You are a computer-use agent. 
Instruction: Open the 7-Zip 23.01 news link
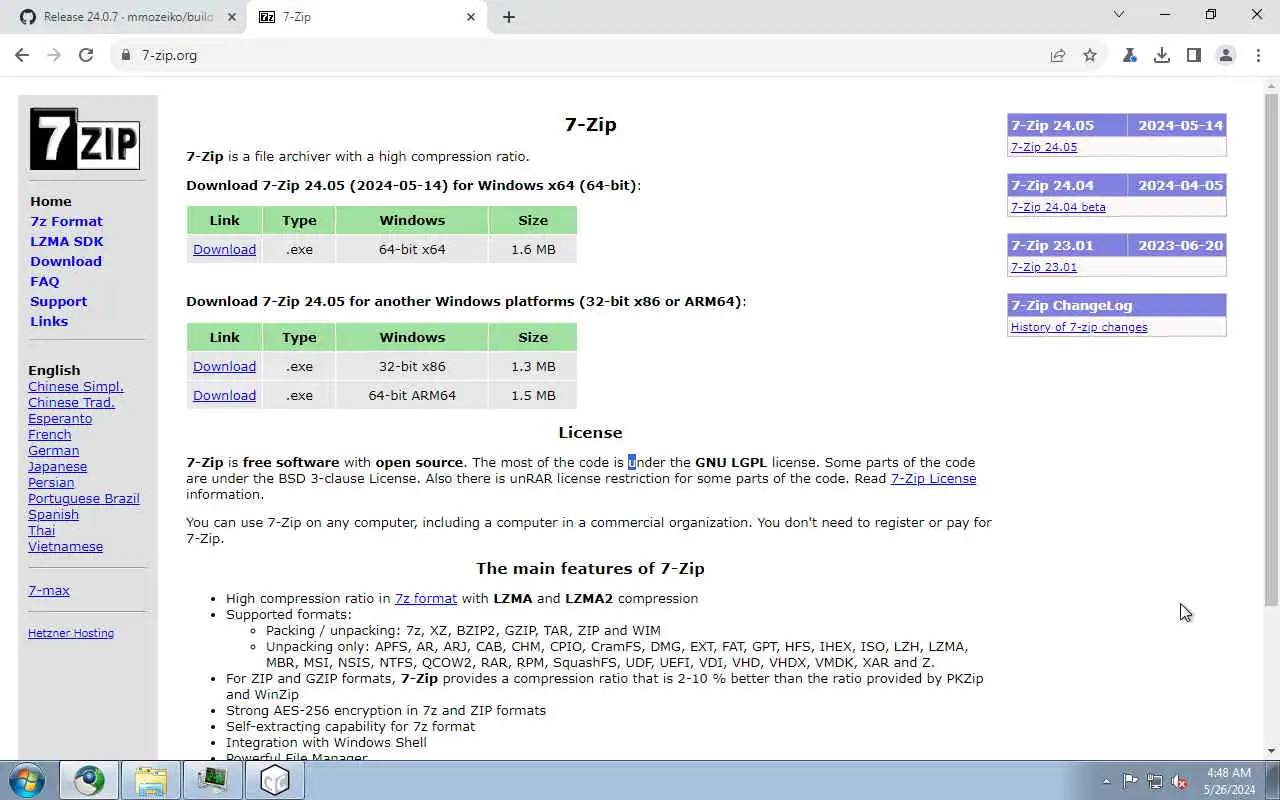1044,267
